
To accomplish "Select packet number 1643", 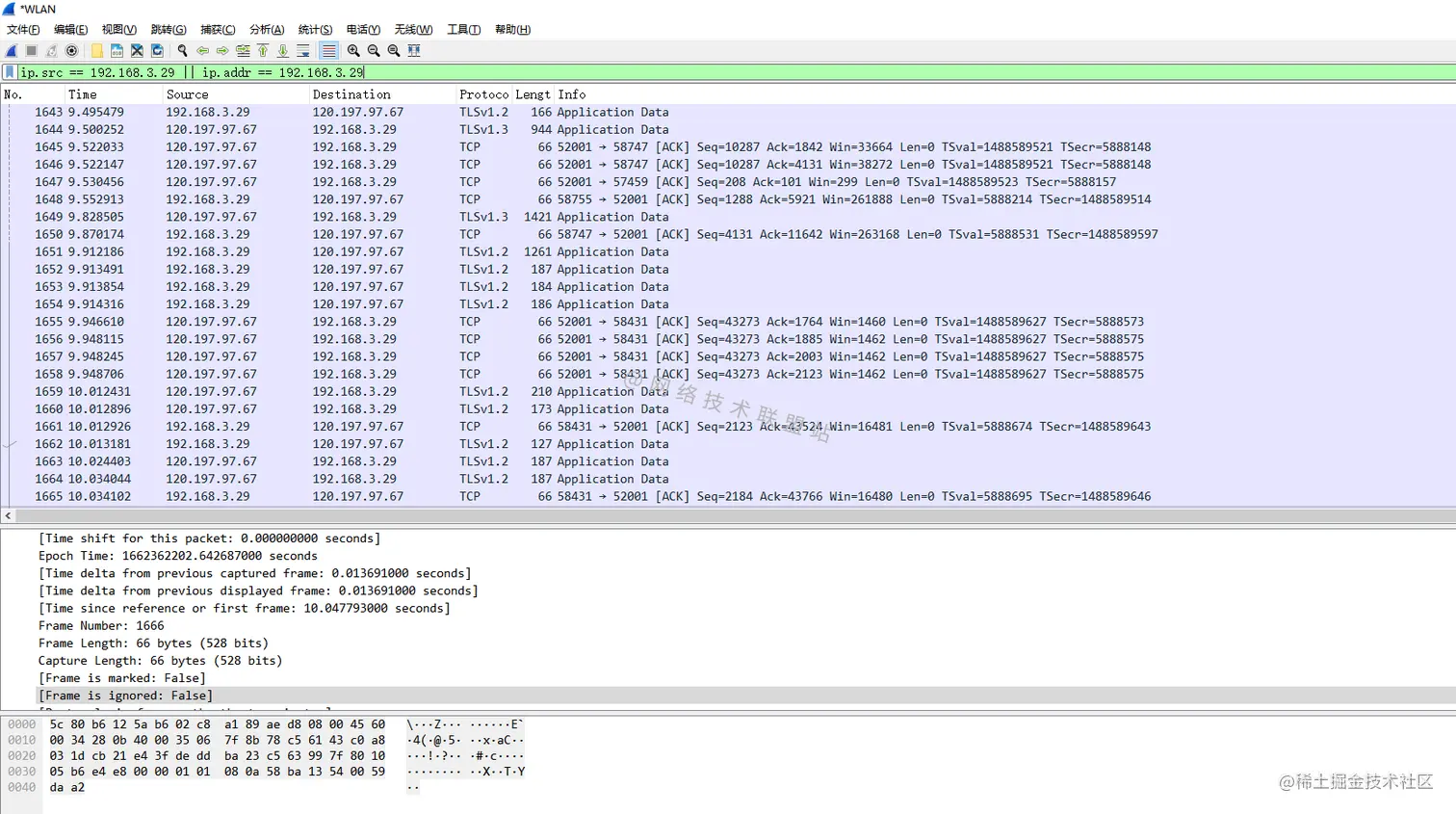I will point(728,112).
